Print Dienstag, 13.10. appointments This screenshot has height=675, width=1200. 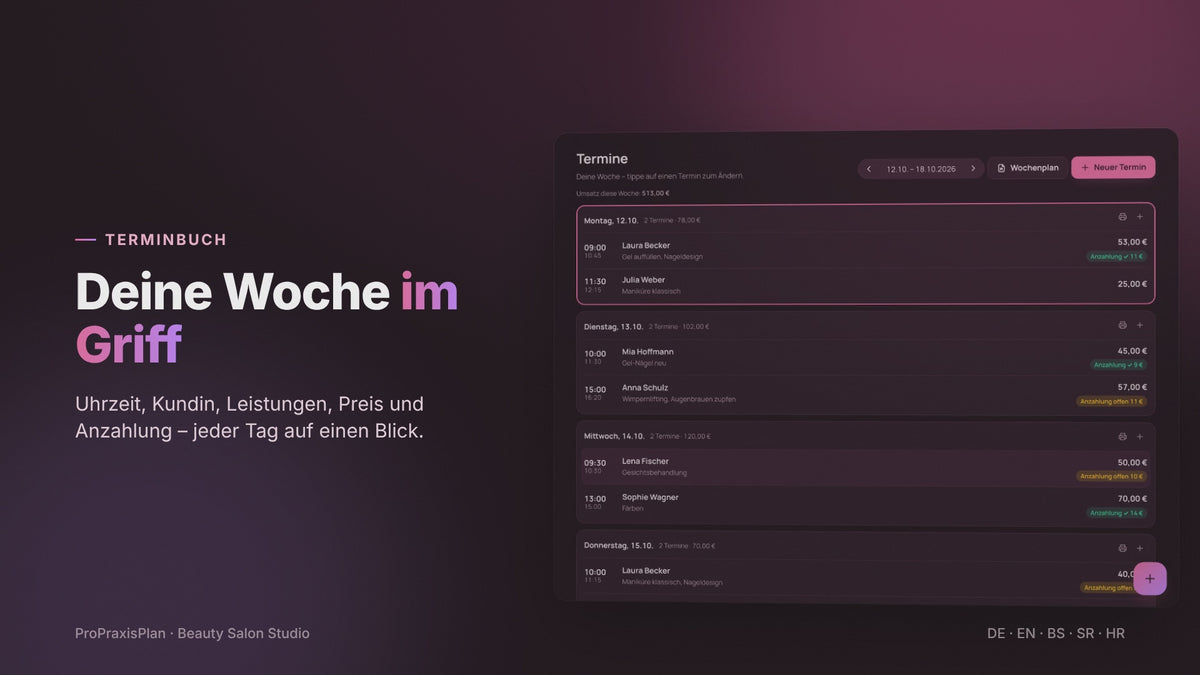coord(1122,325)
